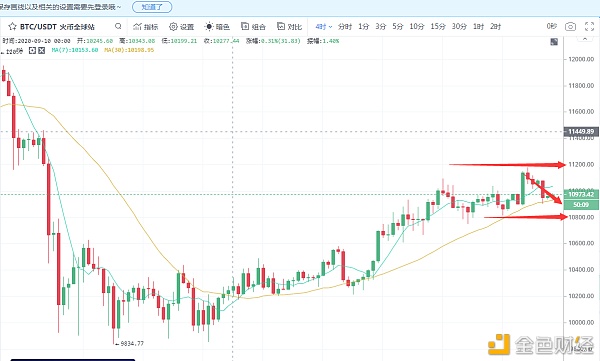Click the 12000.00 price axis label
The height and width of the screenshot is (361, 600).
[x=581, y=59]
